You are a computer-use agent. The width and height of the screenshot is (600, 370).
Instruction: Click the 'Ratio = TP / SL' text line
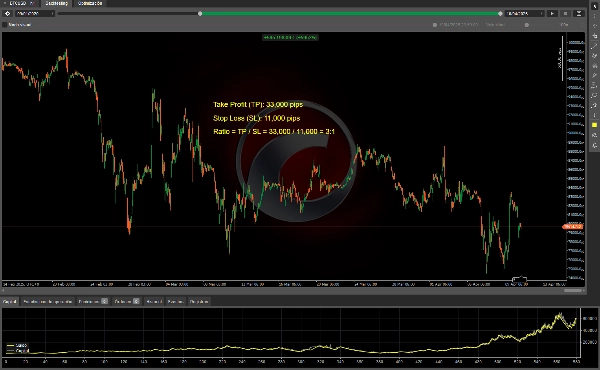click(x=274, y=131)
